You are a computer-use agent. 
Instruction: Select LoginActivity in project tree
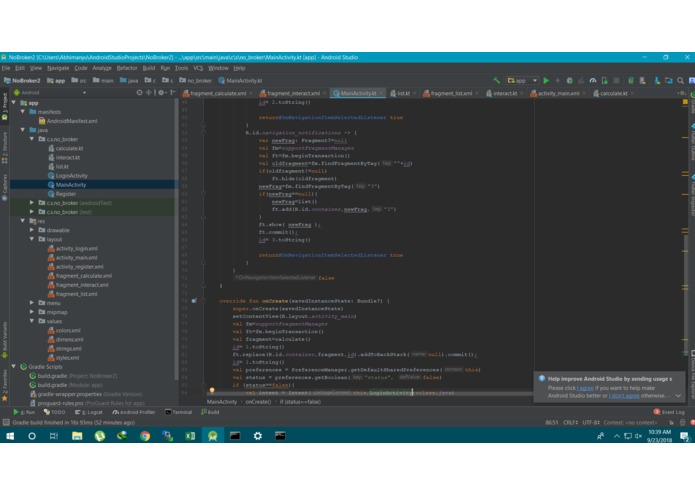click(x=71, y=175)
